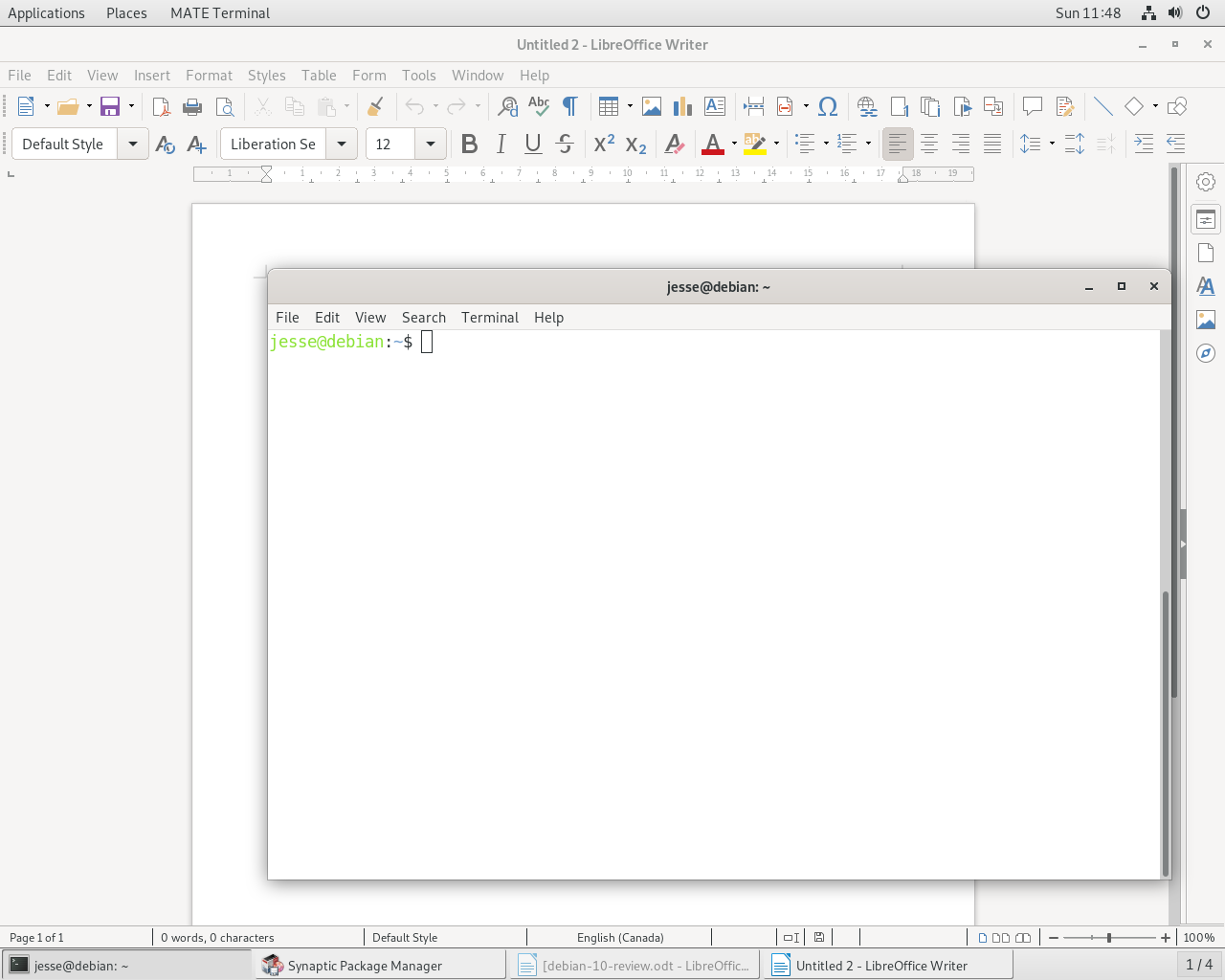The width and height of the screenshot is (1225, 980).
Task: Expand the Default Style paragraph style dropdown
Action: click(133, 144)
